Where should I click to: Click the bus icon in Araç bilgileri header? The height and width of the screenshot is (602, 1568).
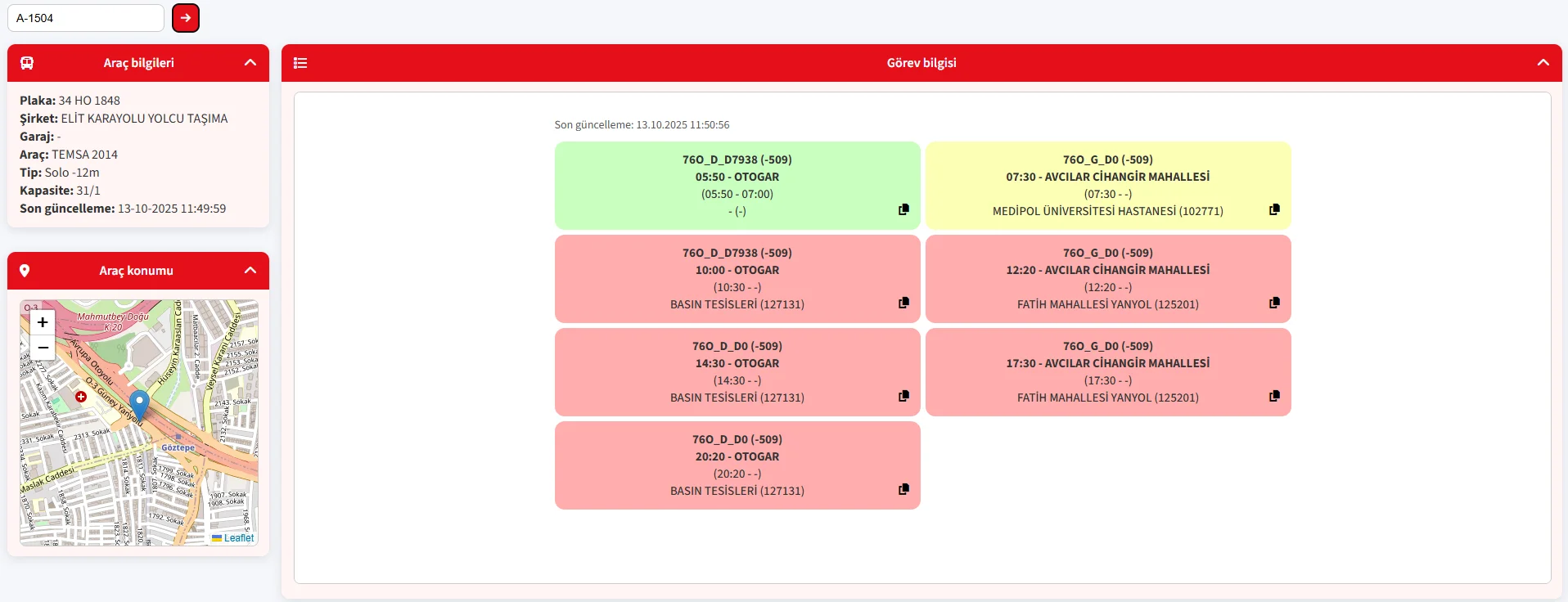coord(27,63)
